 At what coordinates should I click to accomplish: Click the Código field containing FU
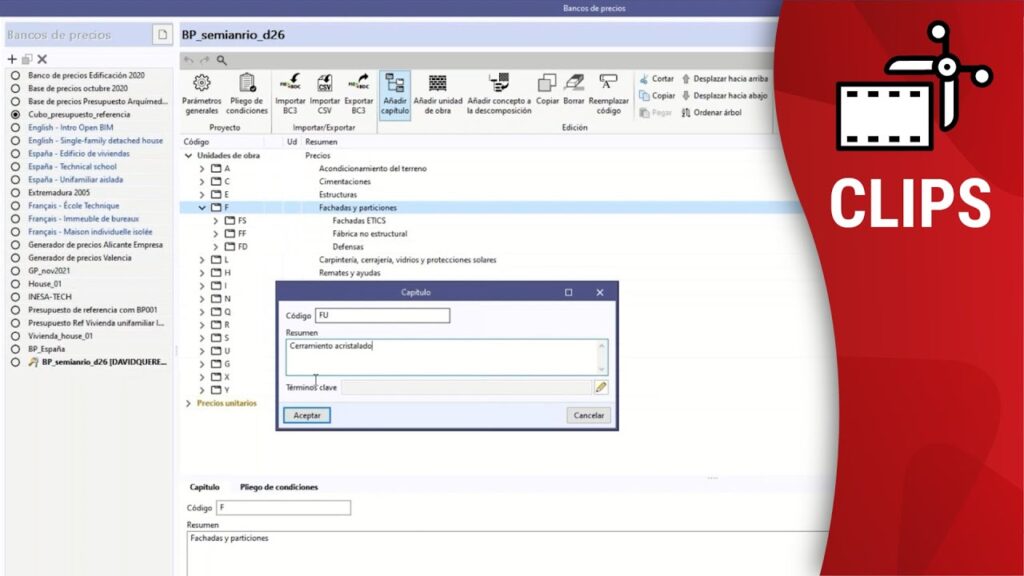[x=382, y=316]
